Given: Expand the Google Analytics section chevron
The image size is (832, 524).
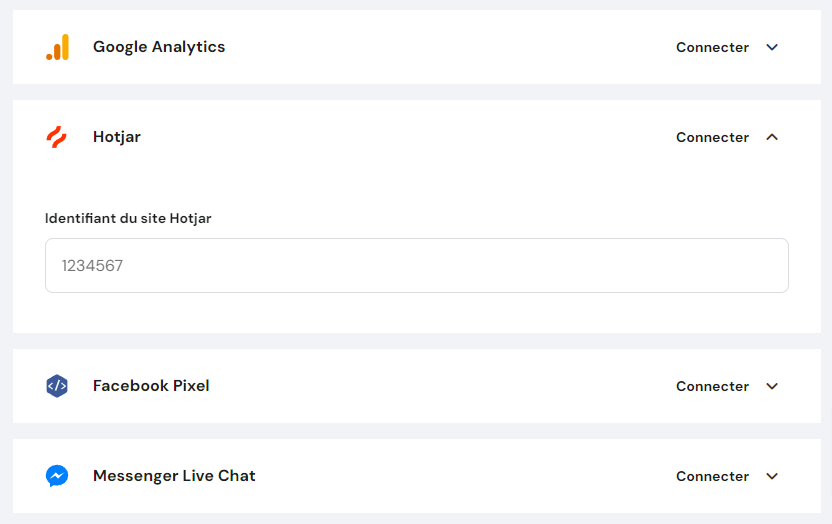Looking at the screenshot, I should click(772, 47).
